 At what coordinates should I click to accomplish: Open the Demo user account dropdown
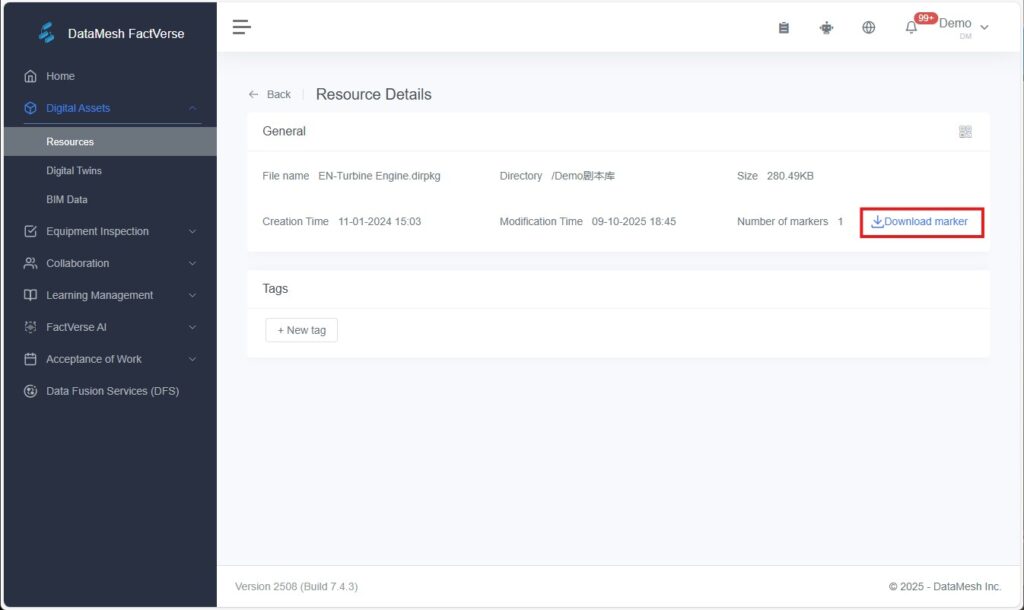click(x=963, y=26)
